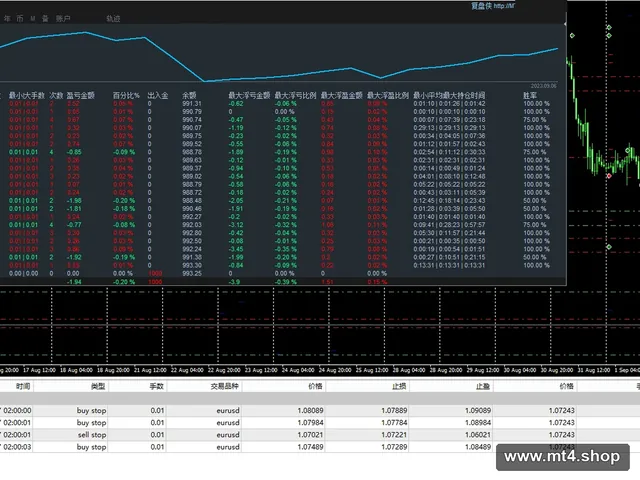Select the balance cell 990.46
The height and width of the screenshot is (480, 640).
[x=192, y=209]
